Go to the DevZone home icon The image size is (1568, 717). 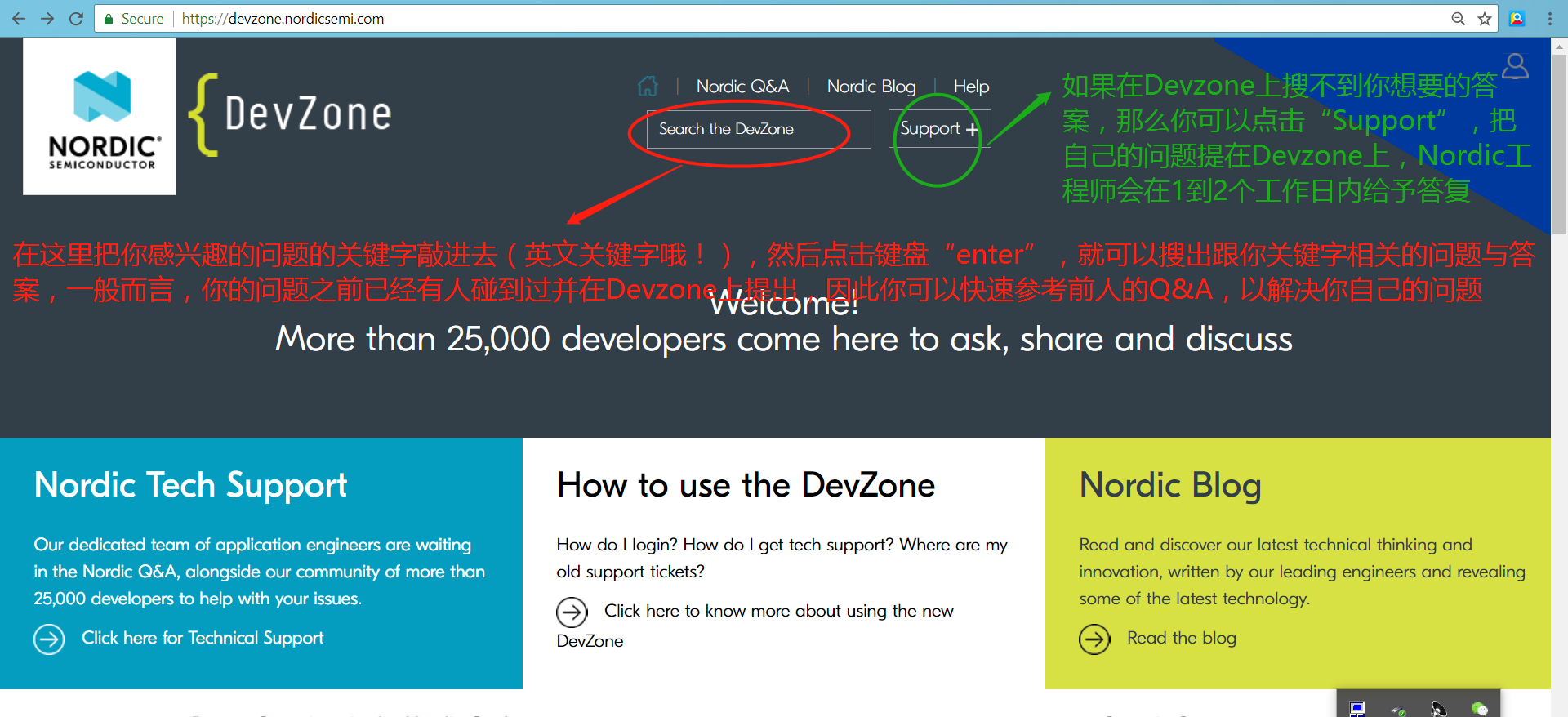[648, 86]
